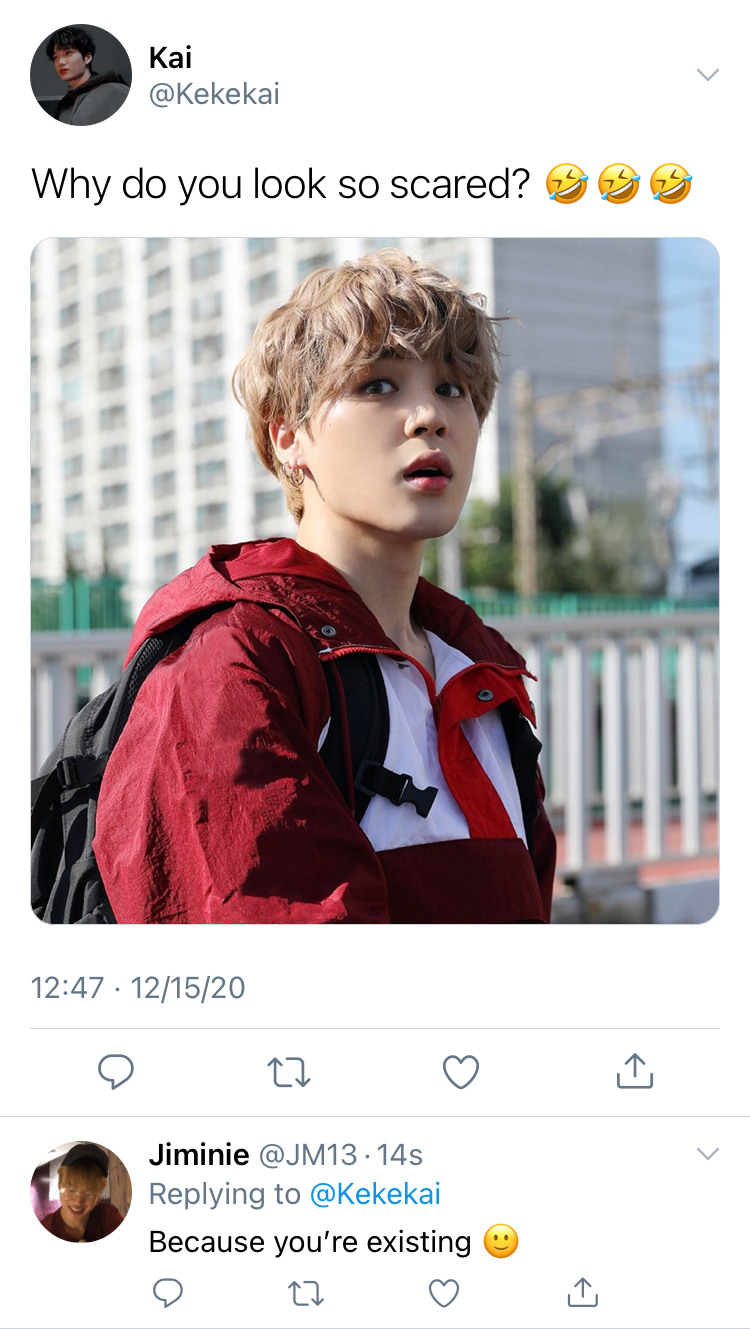Image resolution: width=750 pixels, height=1329 pixels.
Task: Retweet Jiminie's reply
Action: [306, 1293]
